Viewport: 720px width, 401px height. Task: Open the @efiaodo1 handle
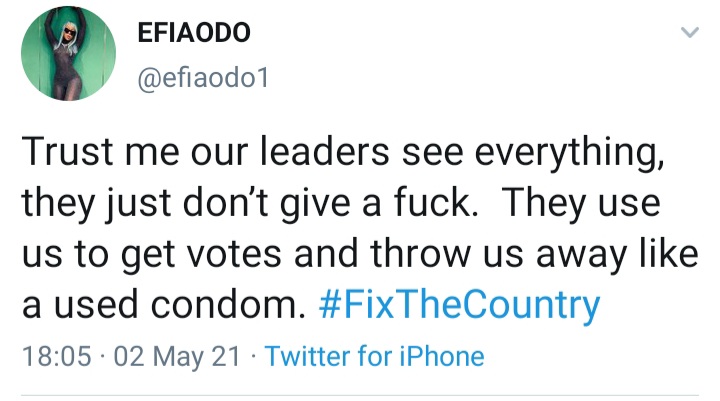point(203,78)
